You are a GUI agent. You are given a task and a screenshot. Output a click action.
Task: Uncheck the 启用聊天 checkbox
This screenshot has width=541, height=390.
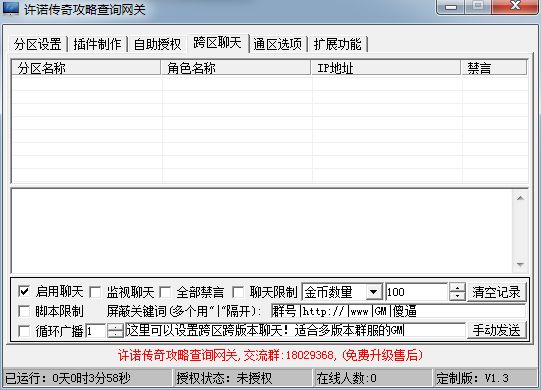(24, 292)
